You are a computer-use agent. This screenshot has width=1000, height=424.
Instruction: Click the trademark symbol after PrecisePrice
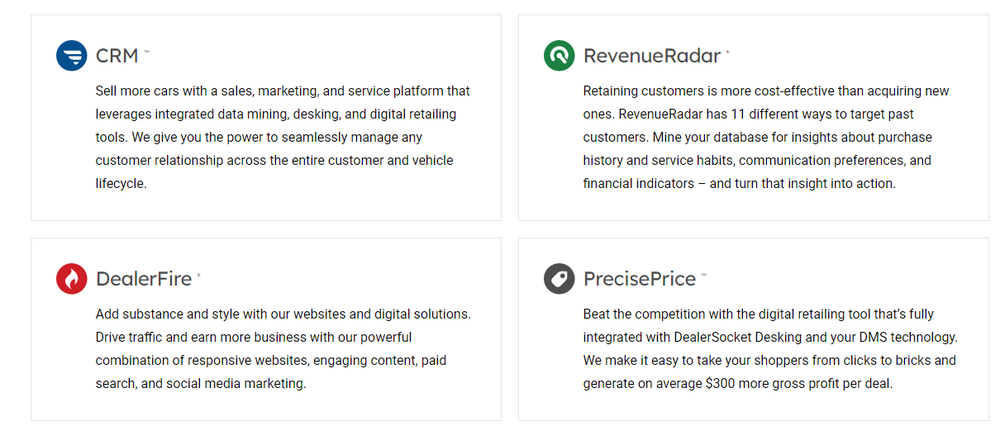(704, 274)
